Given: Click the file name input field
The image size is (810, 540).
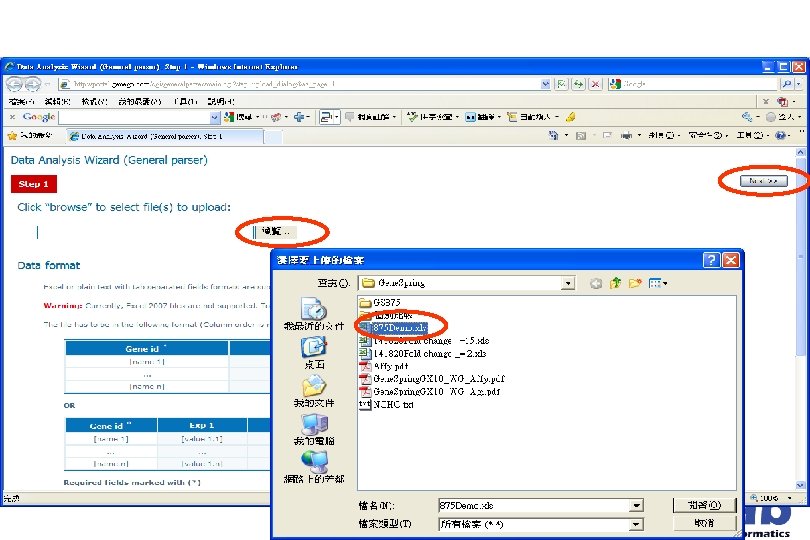Looking at the screenshot, I should pos(534,506).
